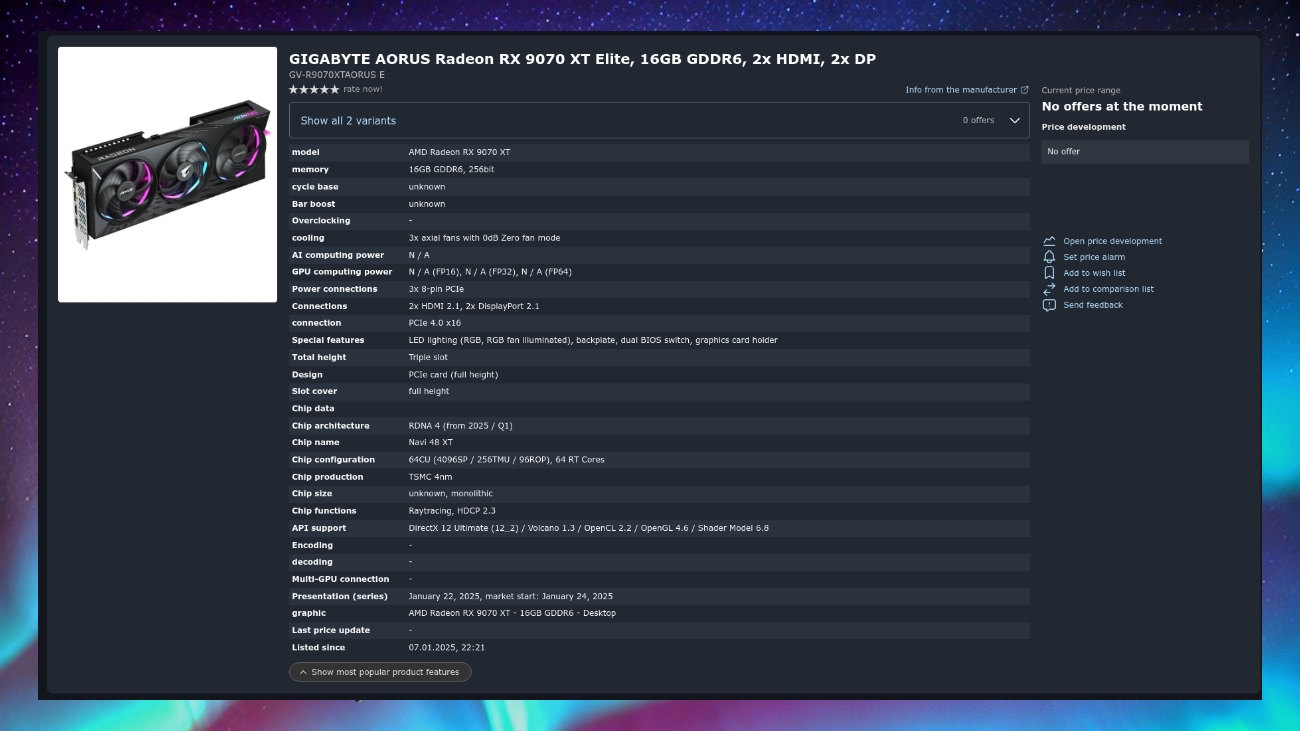Click the DirectX 12 Ultimate API support value
This screenshot has width=1300, height=731.
coord(588,528)
